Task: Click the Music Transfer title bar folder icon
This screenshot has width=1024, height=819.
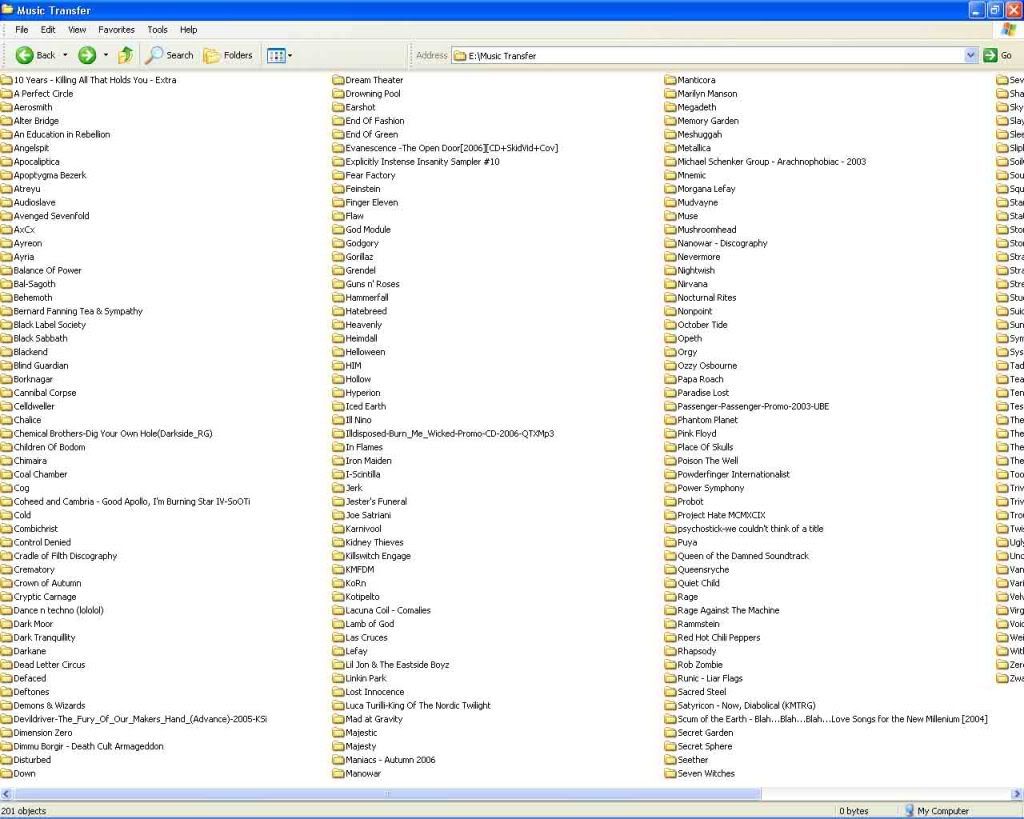Action: [x=8, y=10]
